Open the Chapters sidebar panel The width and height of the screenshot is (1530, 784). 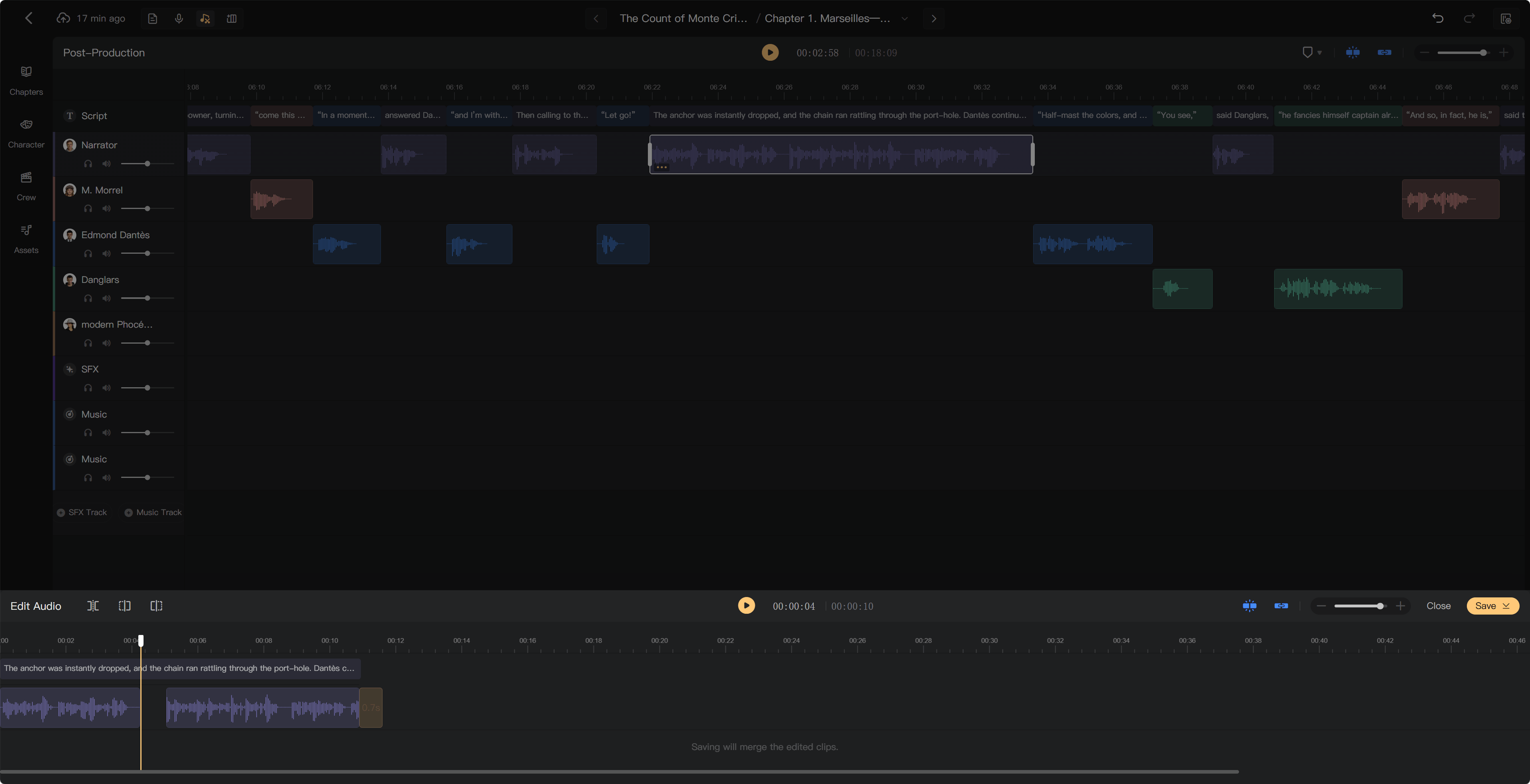[x=26, y=80]
